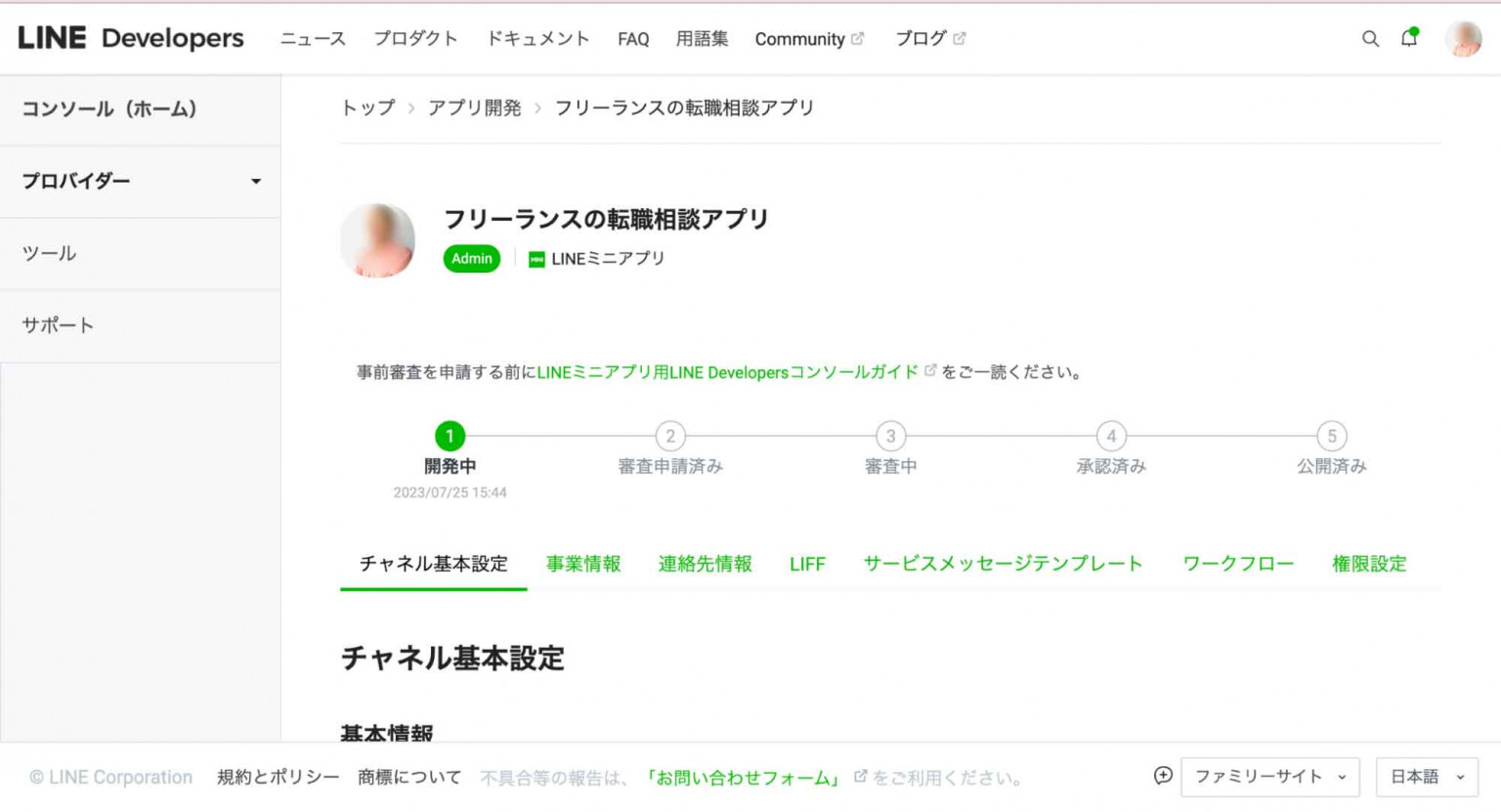Open your profile avatar menu

[x=1464, y=39]
